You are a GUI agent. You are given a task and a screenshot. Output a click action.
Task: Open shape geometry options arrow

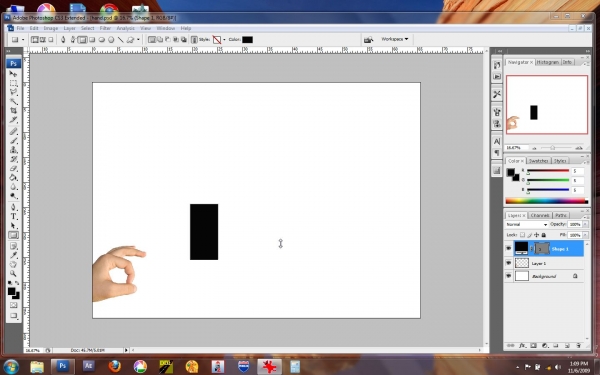pos(138,39)
